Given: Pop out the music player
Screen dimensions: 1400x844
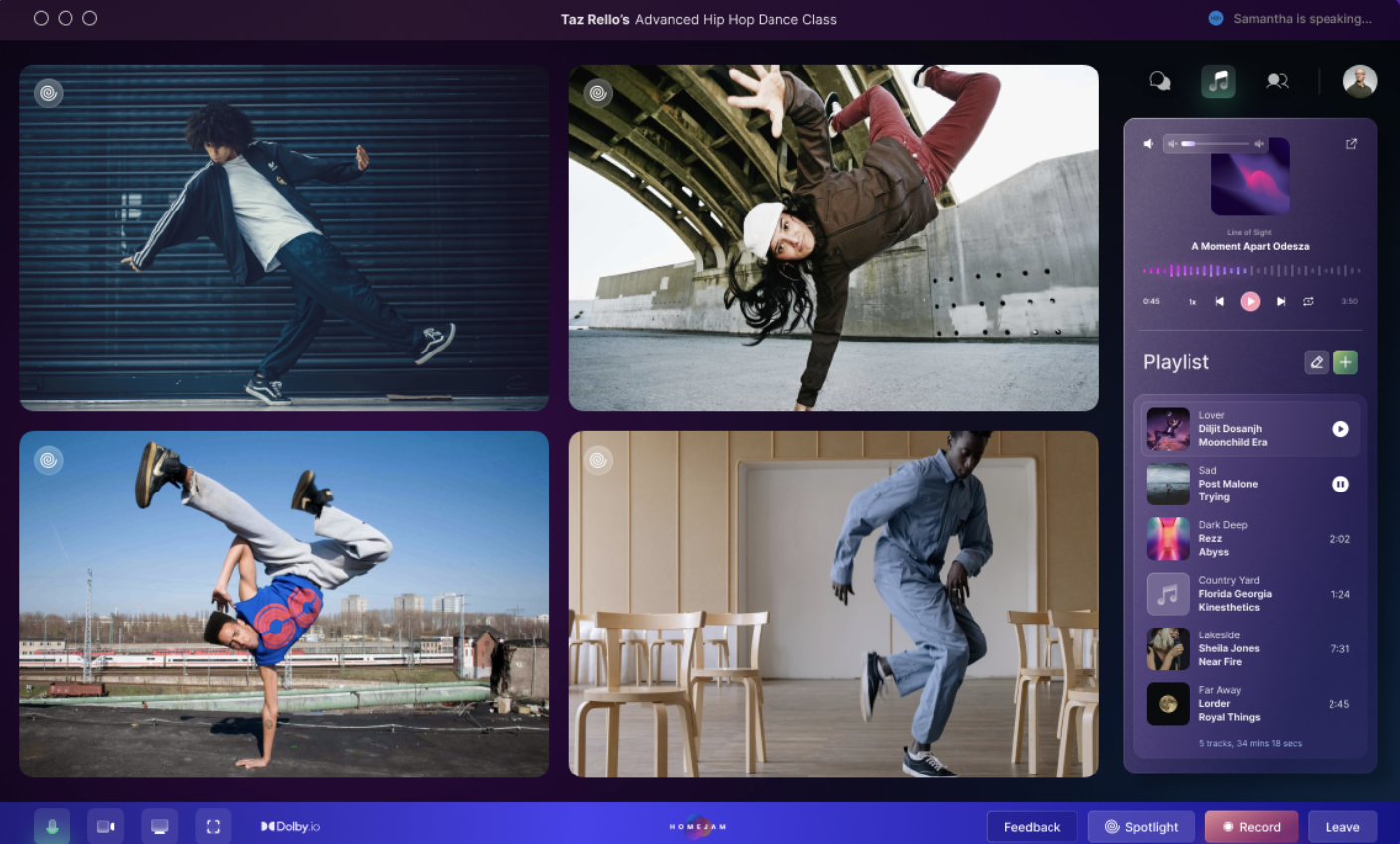Looking at the screenshot, I should coord(1351,144).
